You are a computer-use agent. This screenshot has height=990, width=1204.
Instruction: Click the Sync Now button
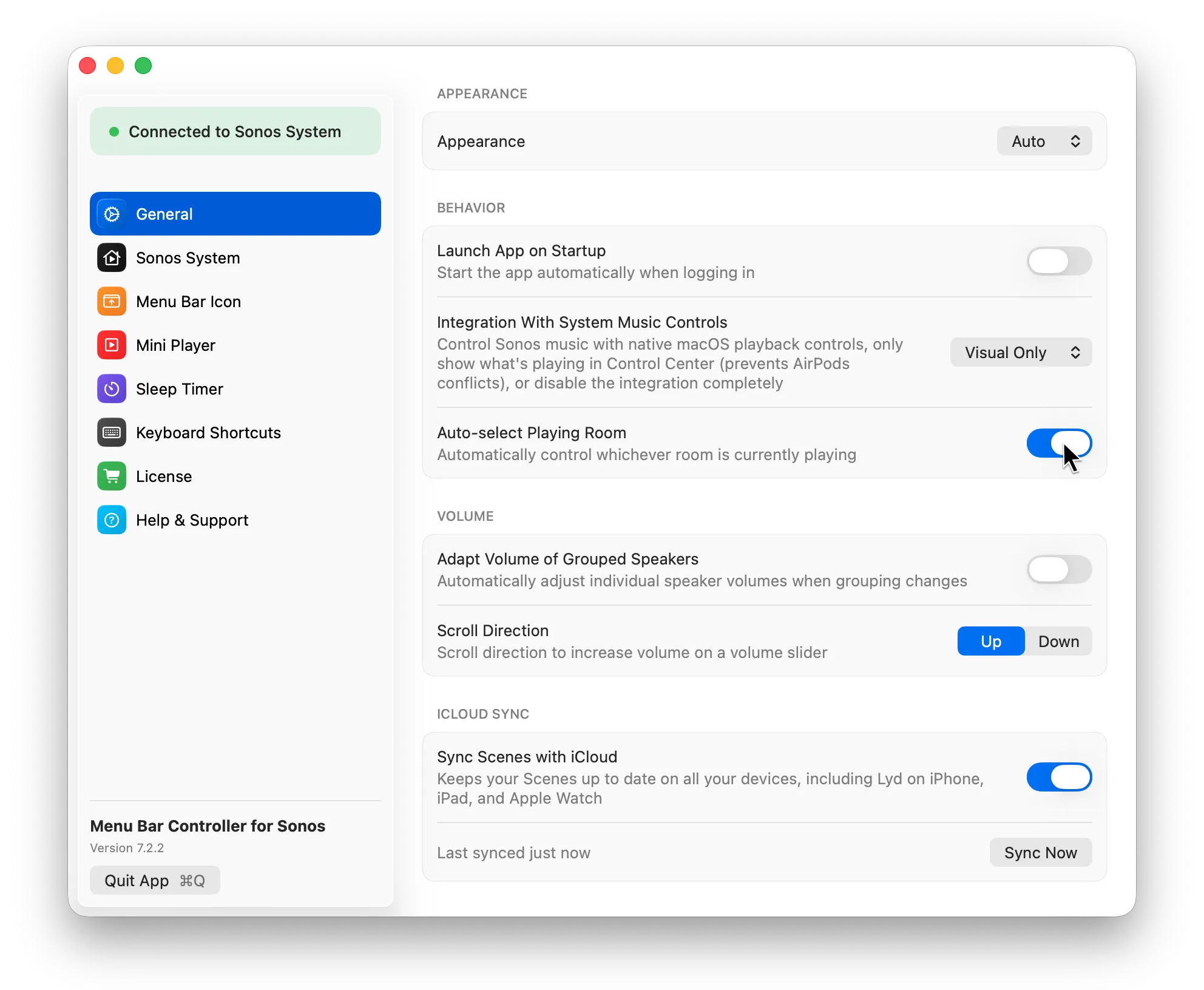(x=1041, y=852)
